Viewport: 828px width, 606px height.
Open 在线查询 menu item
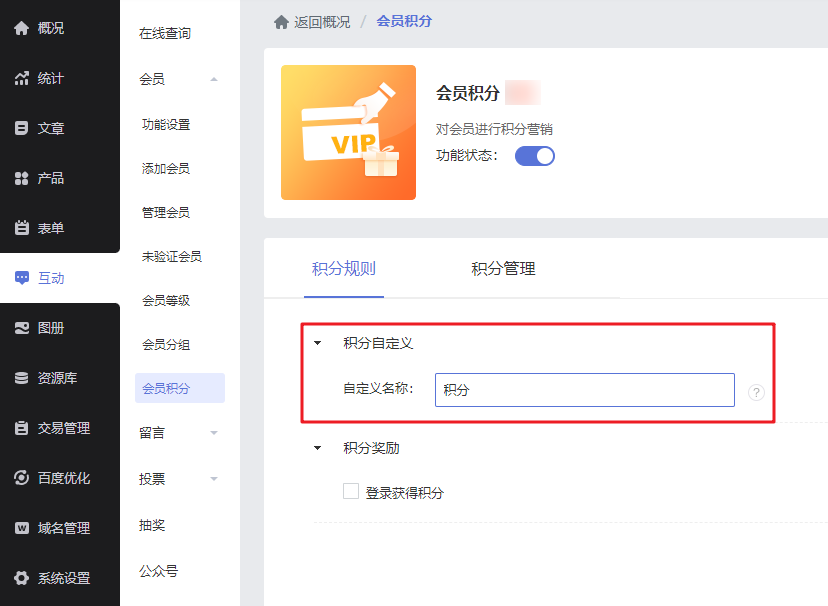[x=165, y=33]
